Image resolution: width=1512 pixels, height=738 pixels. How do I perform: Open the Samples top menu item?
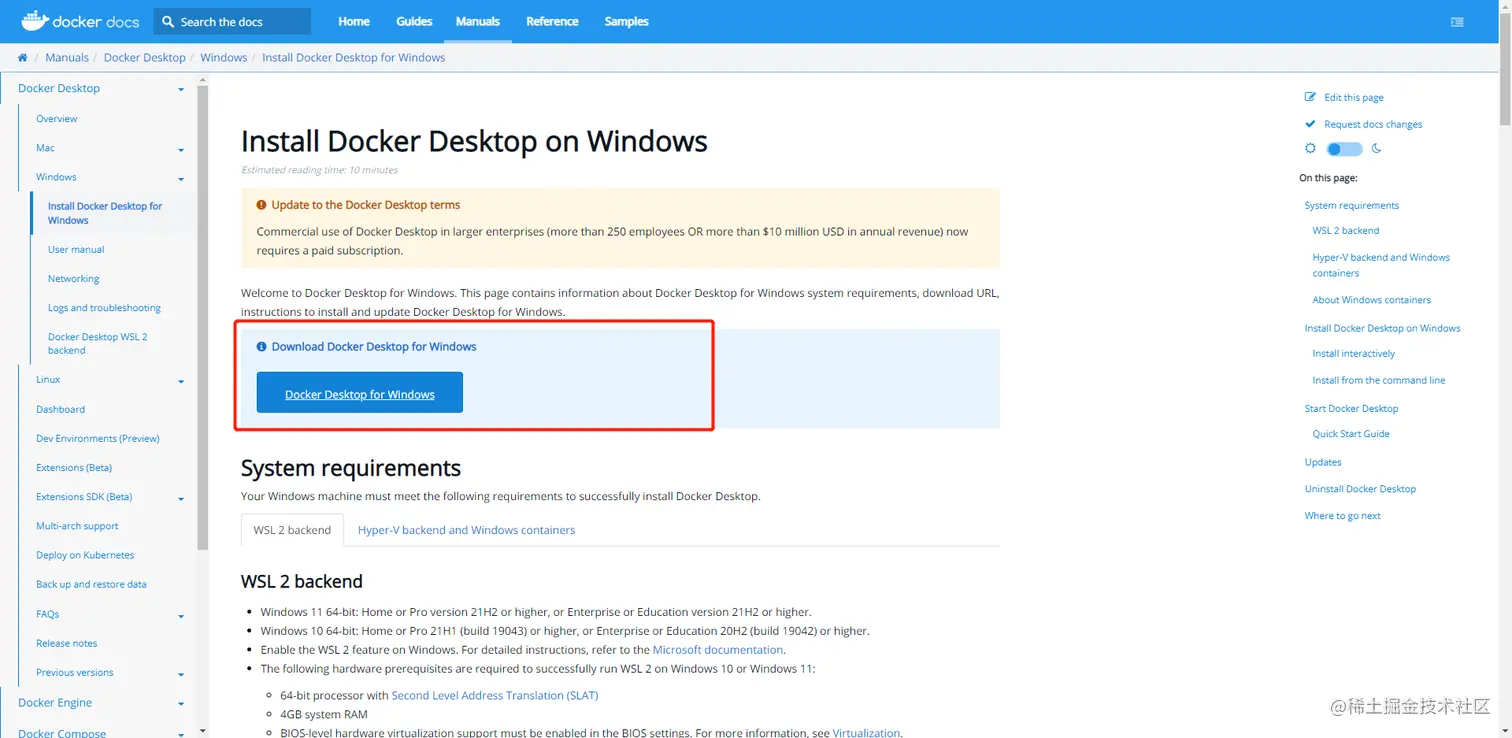(627, 21)
